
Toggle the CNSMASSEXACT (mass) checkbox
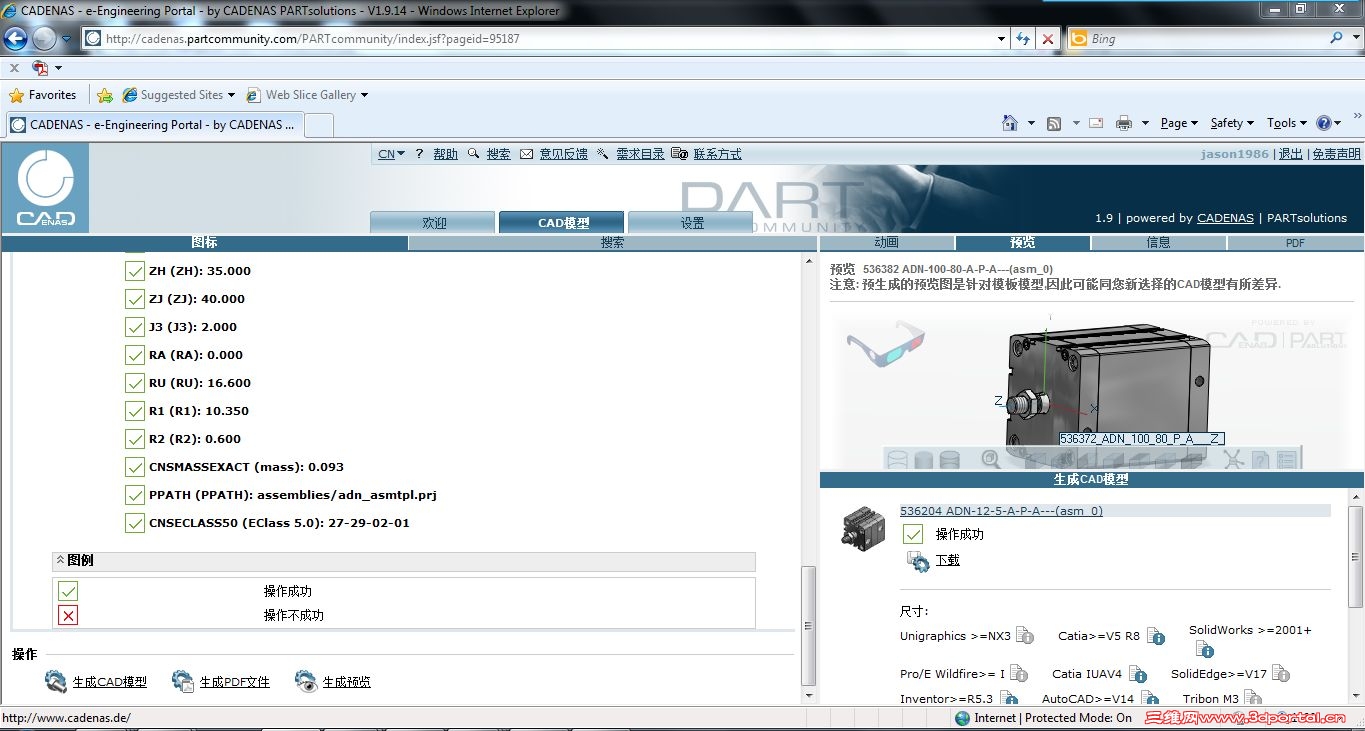[134, 467]
